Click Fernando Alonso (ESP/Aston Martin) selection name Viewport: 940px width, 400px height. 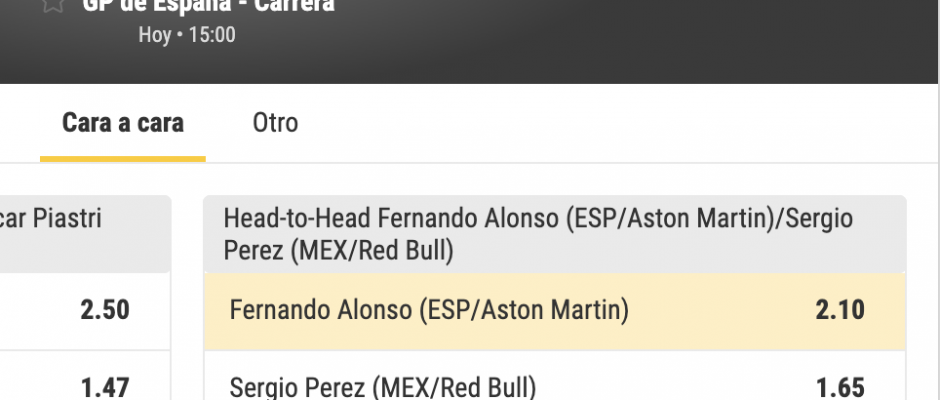click(x=429, y=311)
